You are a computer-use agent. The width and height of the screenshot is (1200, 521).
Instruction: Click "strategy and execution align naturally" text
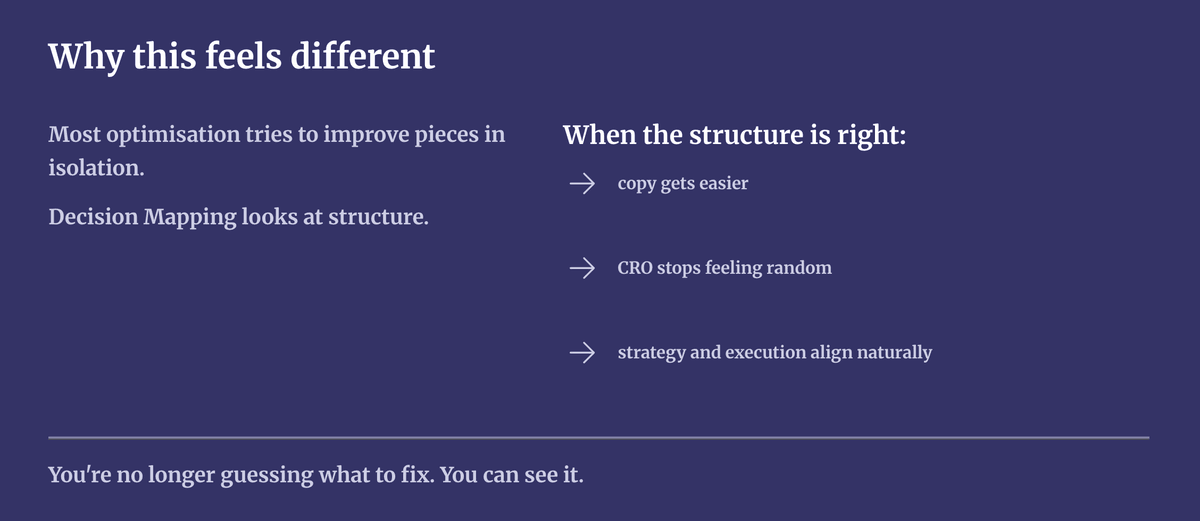point(774,352)
